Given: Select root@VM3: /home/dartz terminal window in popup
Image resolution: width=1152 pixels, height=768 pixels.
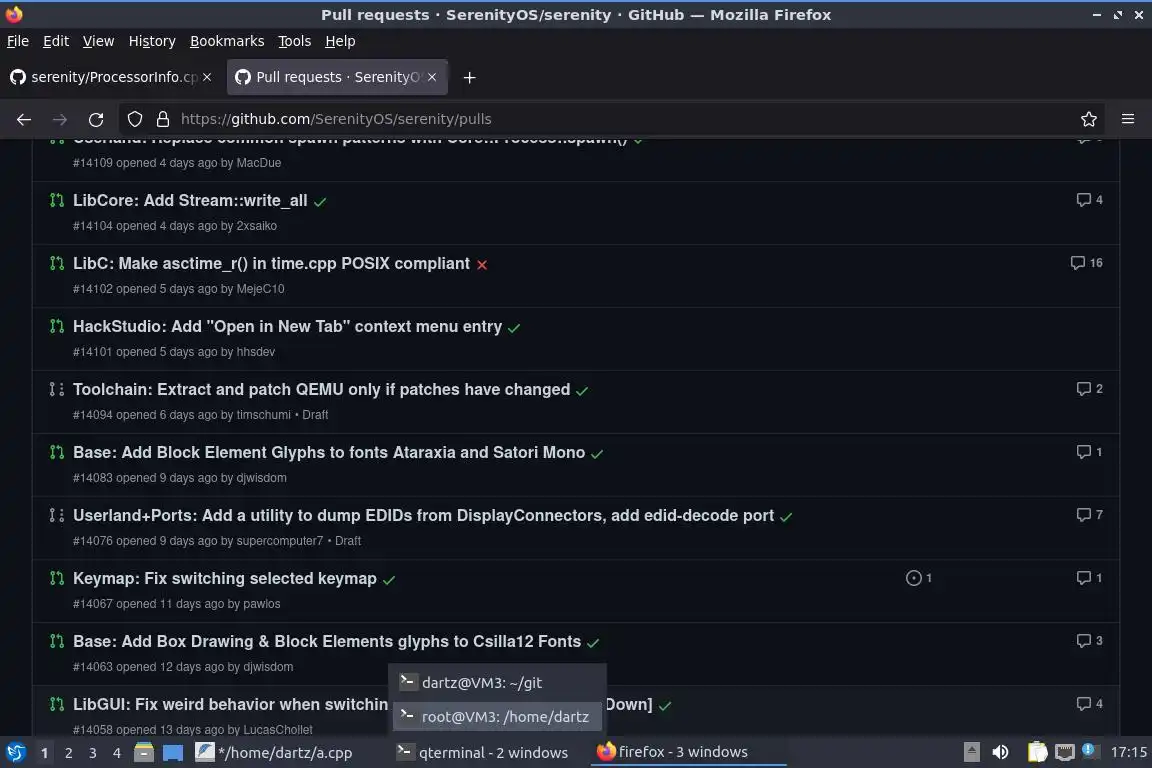Looking at the screenshot, I should pyautogui.click(x=497, y=717).
